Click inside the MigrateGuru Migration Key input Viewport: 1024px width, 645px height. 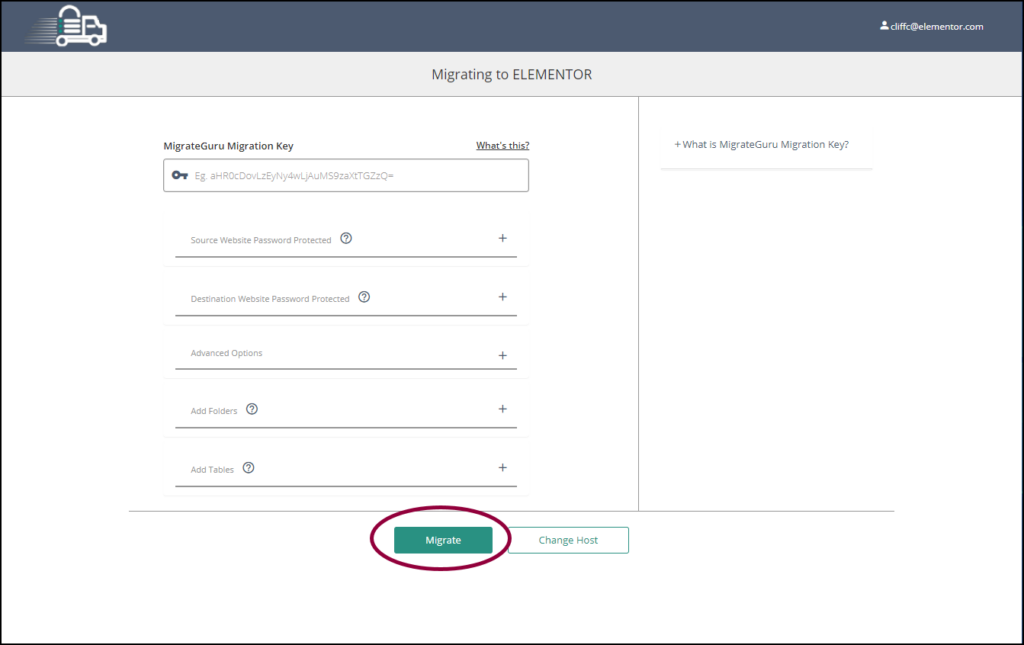pyautogui.click(x=350, y=175)
